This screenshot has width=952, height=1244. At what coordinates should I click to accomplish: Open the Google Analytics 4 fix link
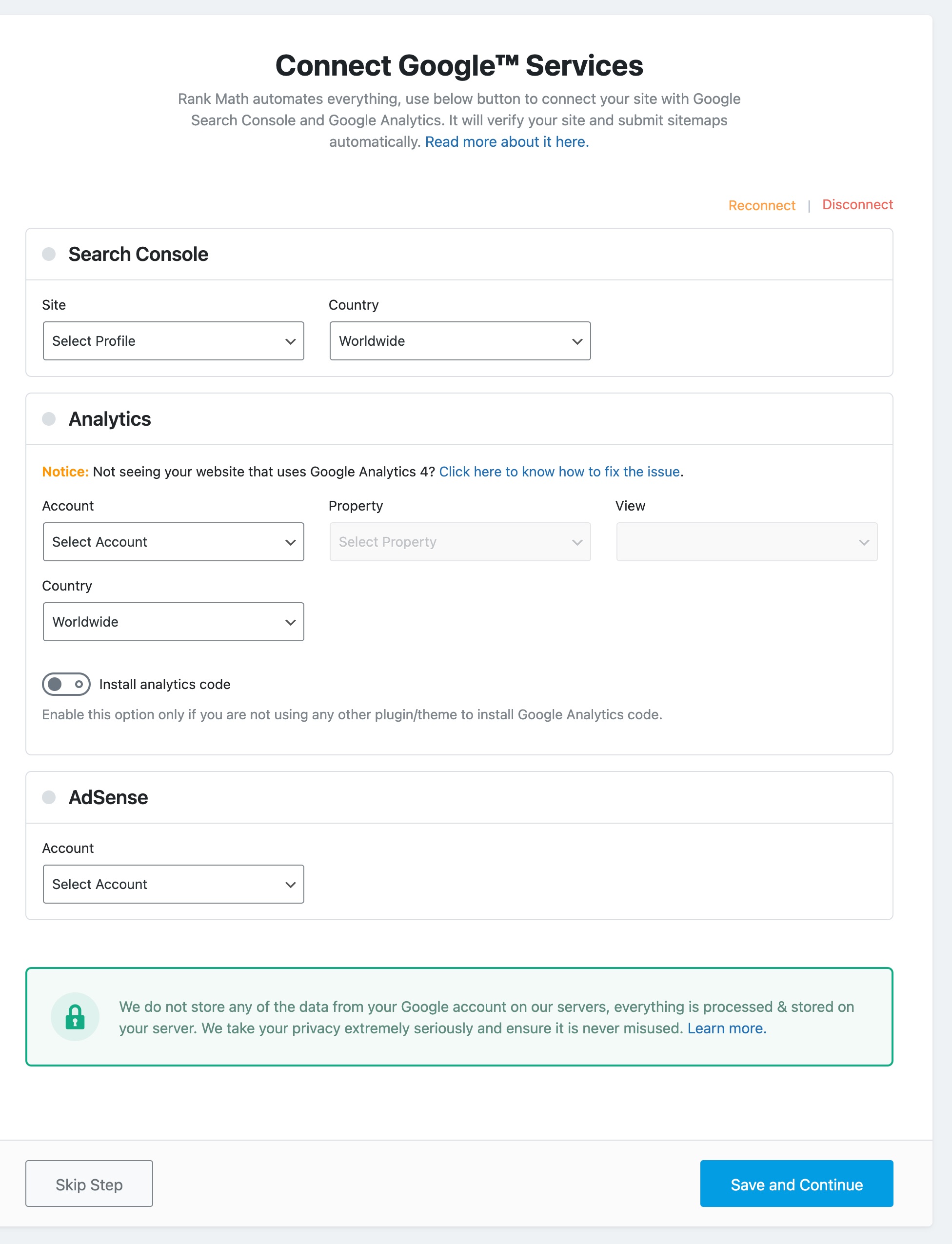[559, 472]
